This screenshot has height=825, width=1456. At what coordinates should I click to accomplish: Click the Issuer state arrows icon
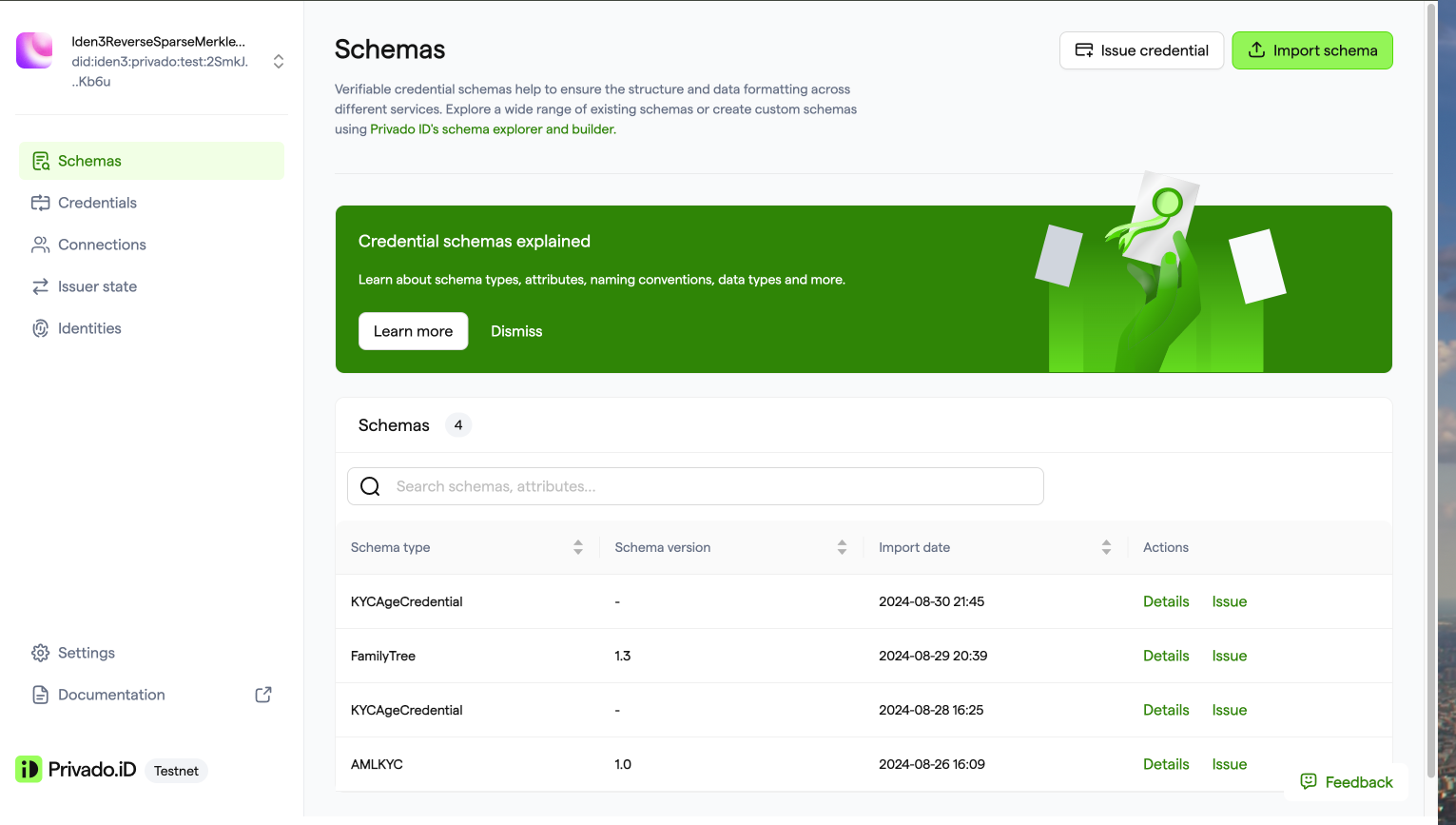40,286
